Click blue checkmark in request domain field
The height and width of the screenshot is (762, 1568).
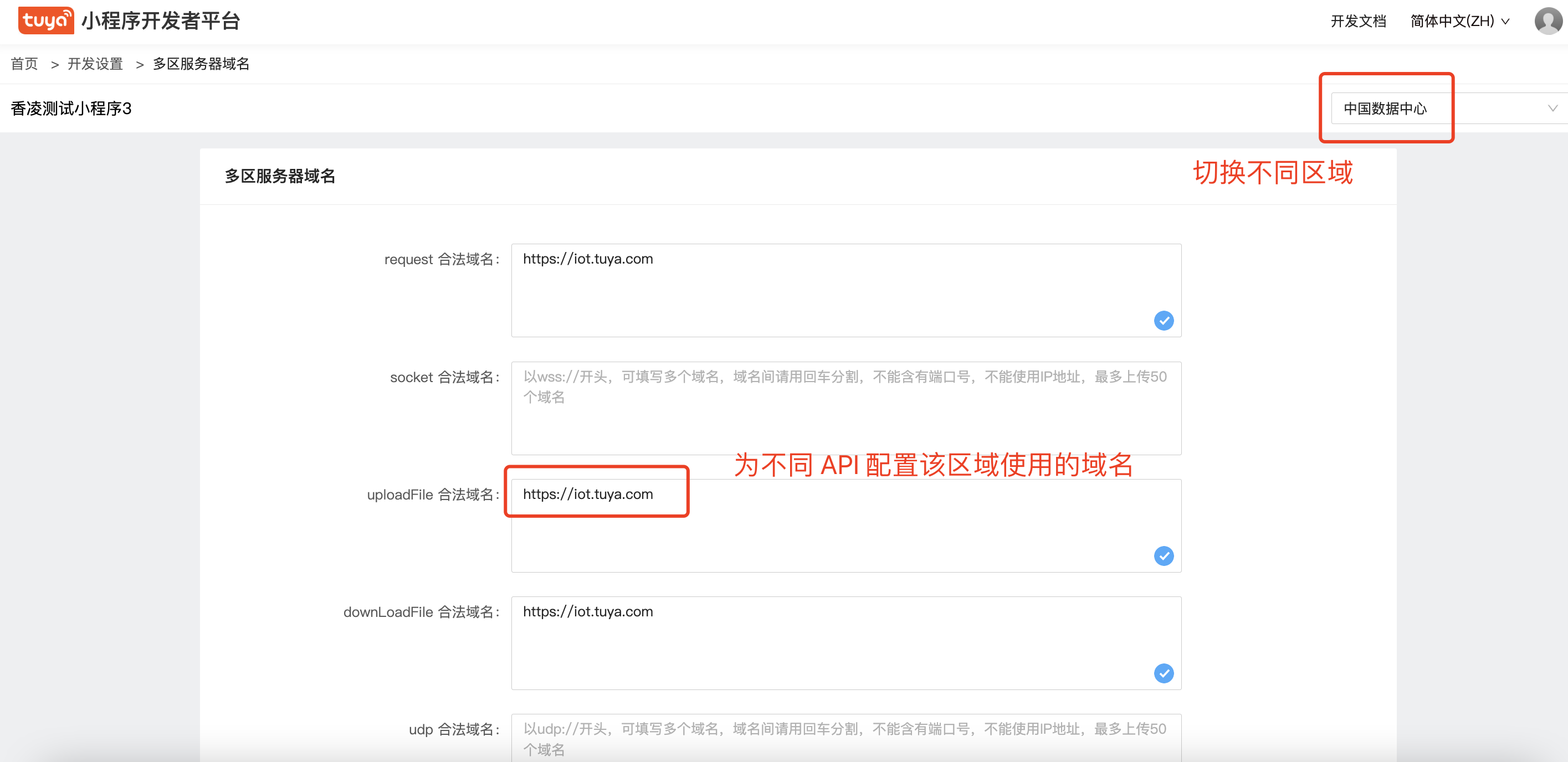pos(1163,321)
